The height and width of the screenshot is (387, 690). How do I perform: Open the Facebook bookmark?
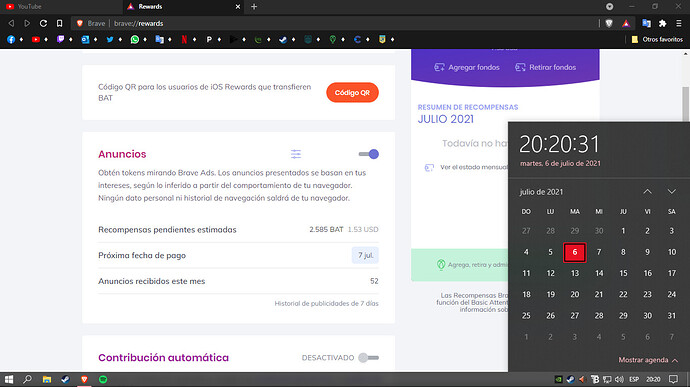coord(11,40)
